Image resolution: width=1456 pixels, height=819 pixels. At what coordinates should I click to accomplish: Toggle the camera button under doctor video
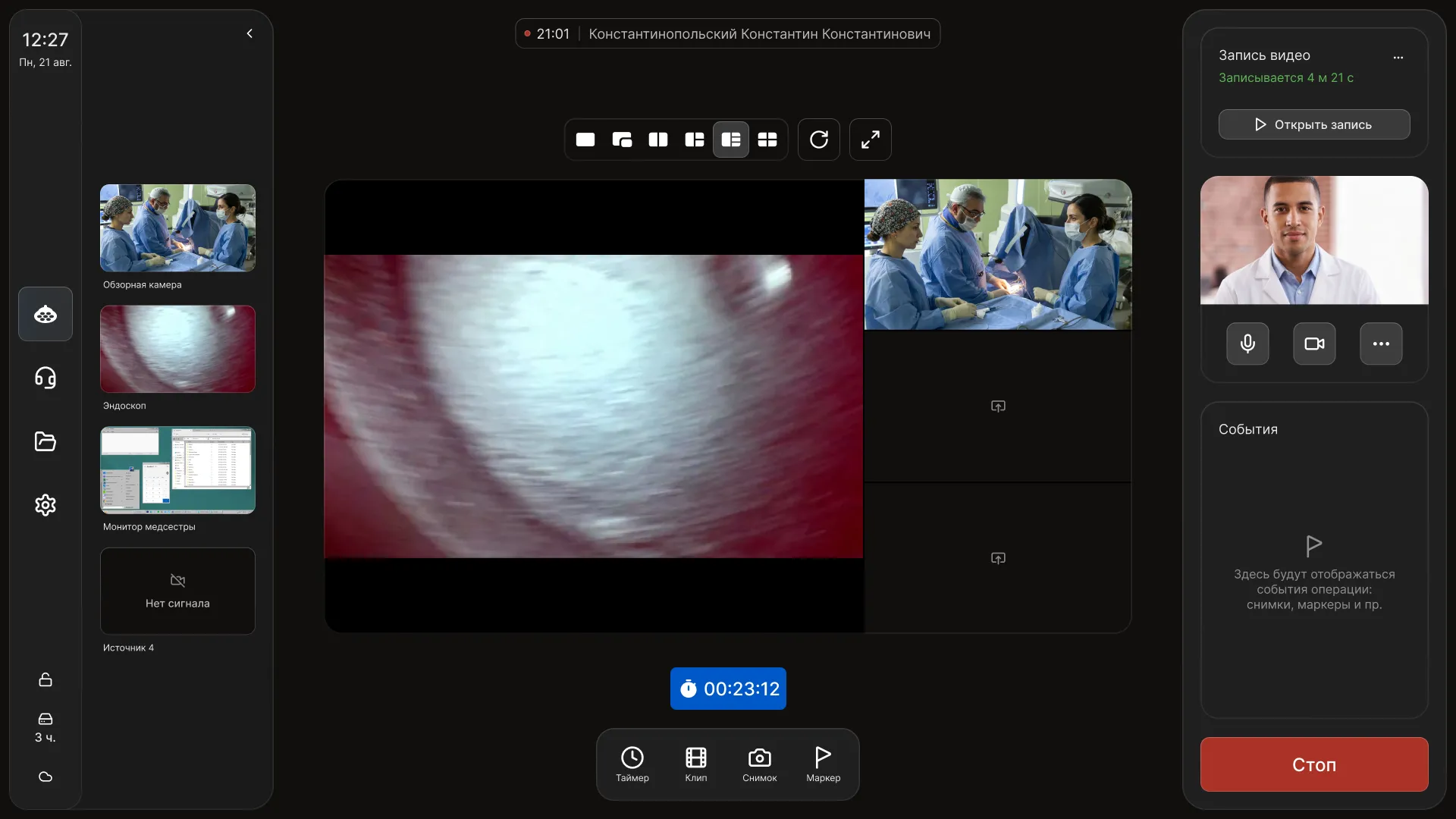click(x=1314, y=344)
